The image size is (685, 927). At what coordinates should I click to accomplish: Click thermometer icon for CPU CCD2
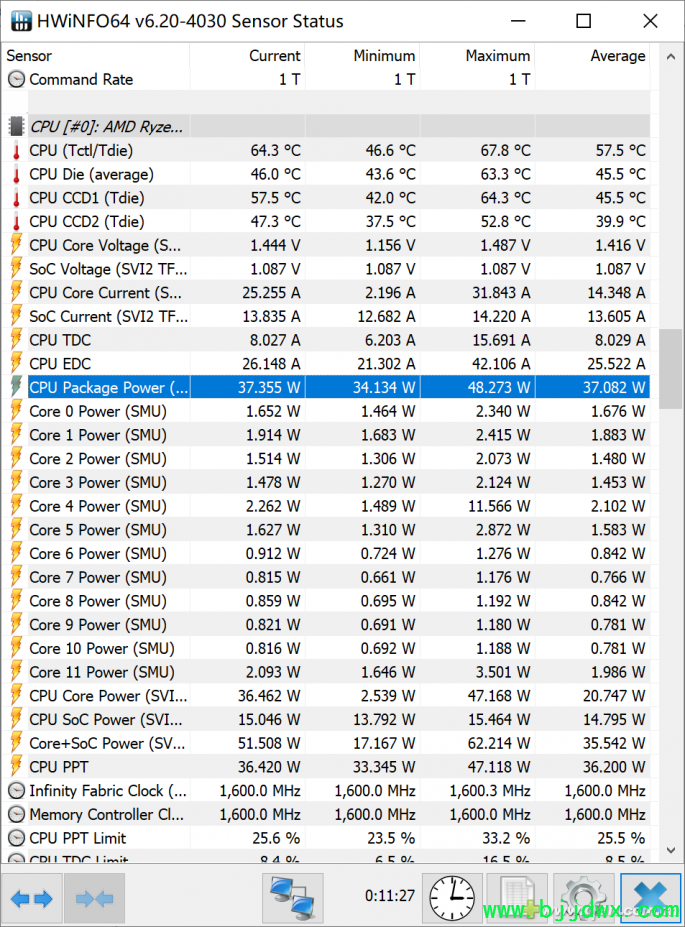[x=17, y=222]
